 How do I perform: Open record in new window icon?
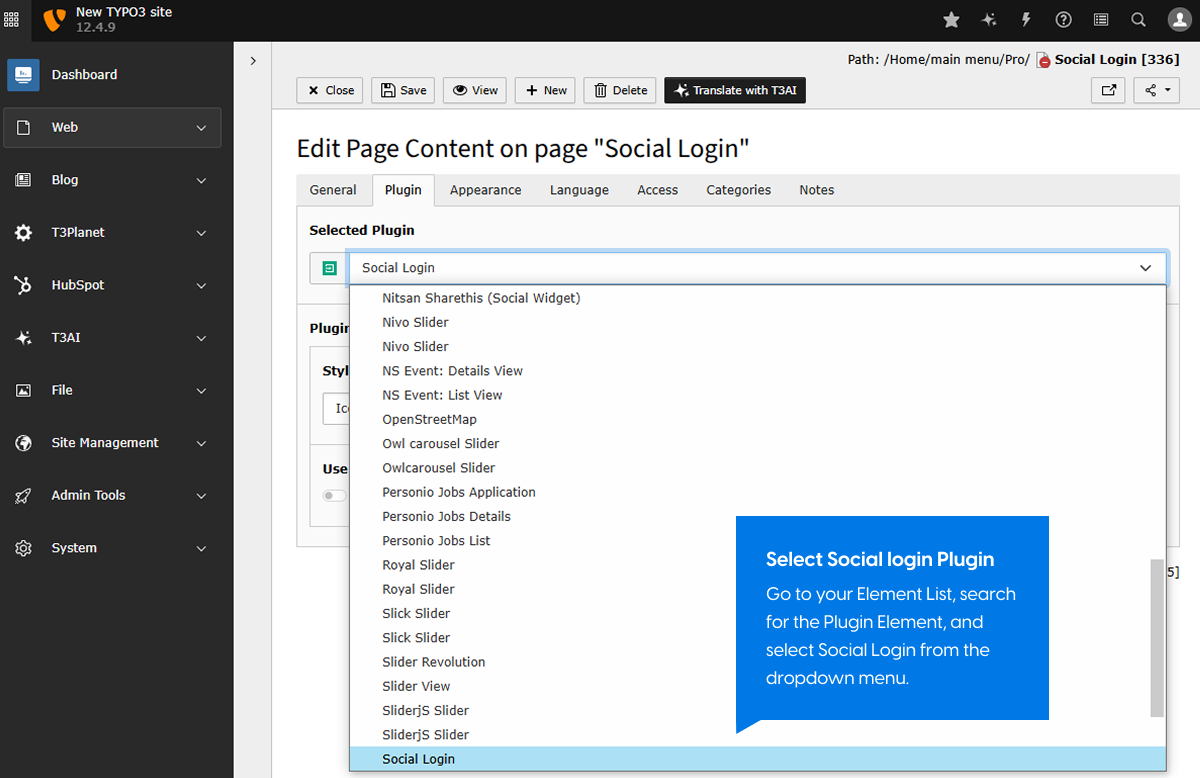[x=1108, y=90]
